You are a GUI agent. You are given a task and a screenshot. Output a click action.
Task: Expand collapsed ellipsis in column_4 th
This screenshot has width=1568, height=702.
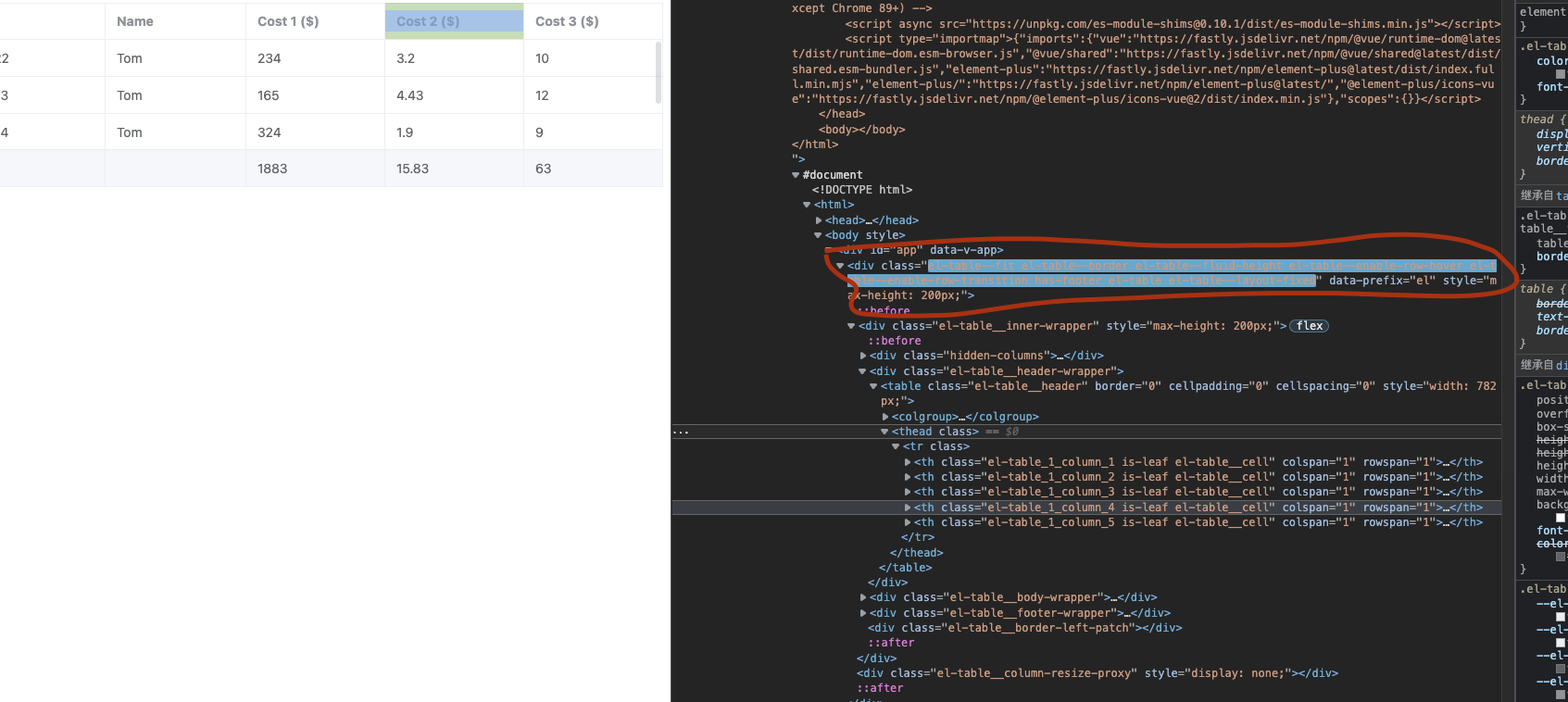coord(1445,508)
